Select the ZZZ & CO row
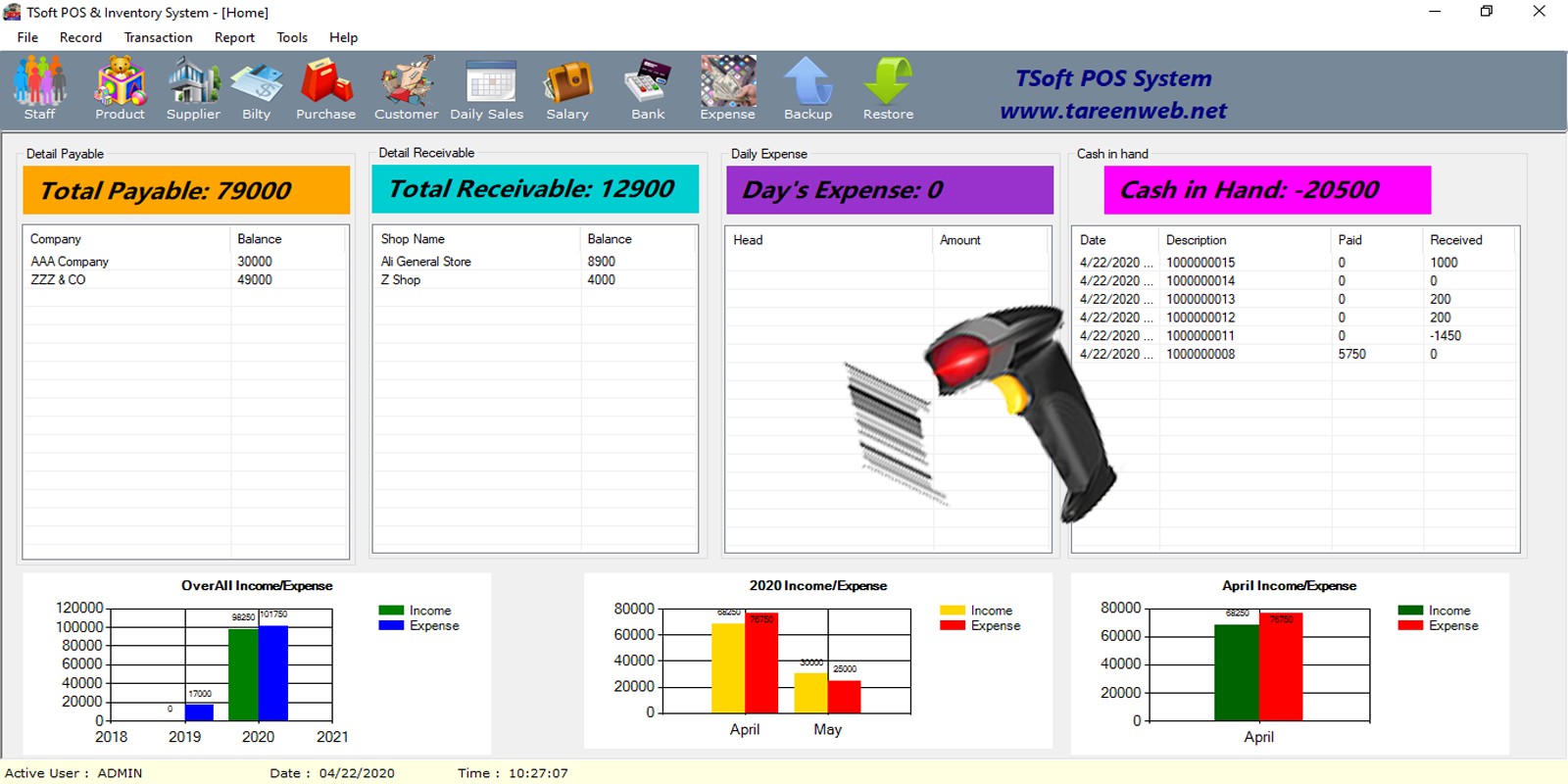The width and height of the screenshot is (1568, 784). [185, 280]
